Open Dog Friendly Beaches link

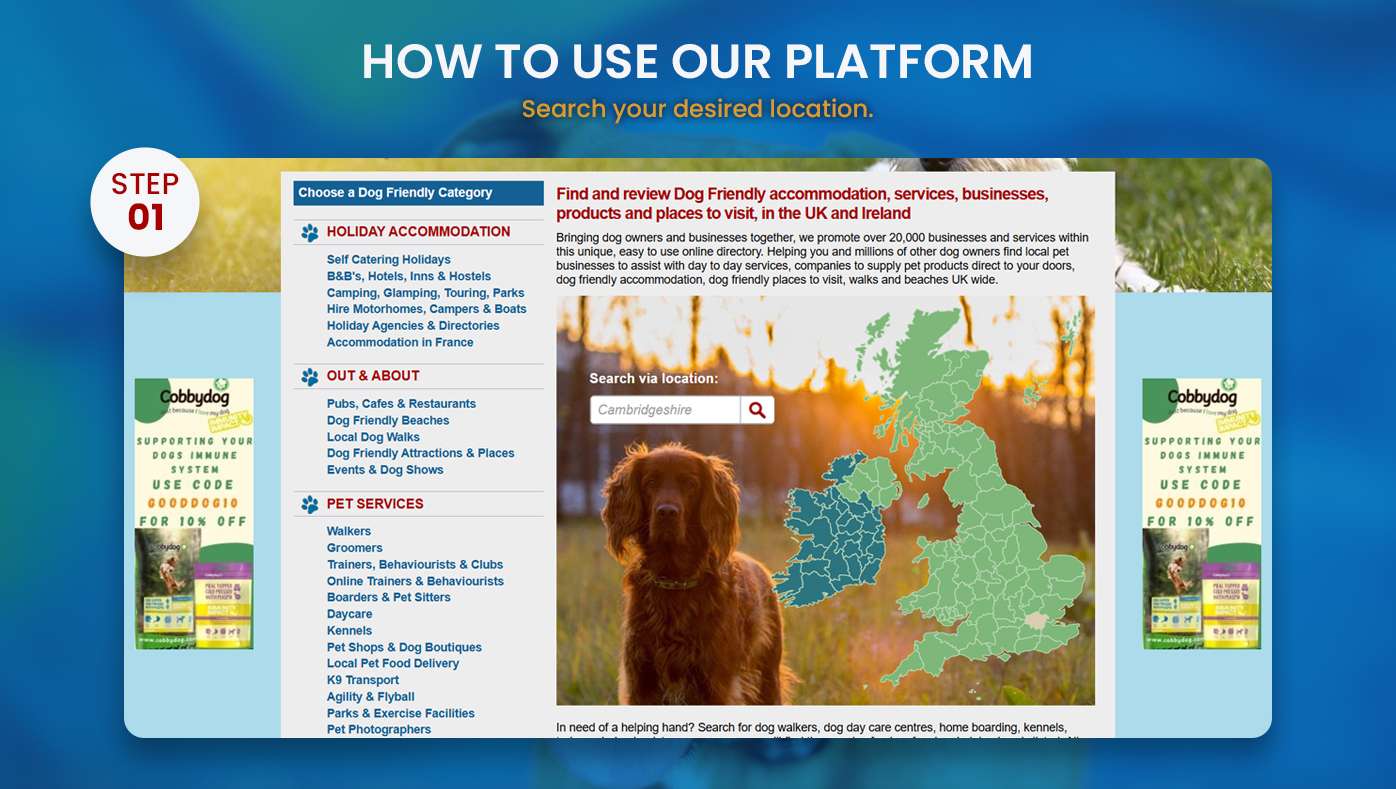point(388,421)
